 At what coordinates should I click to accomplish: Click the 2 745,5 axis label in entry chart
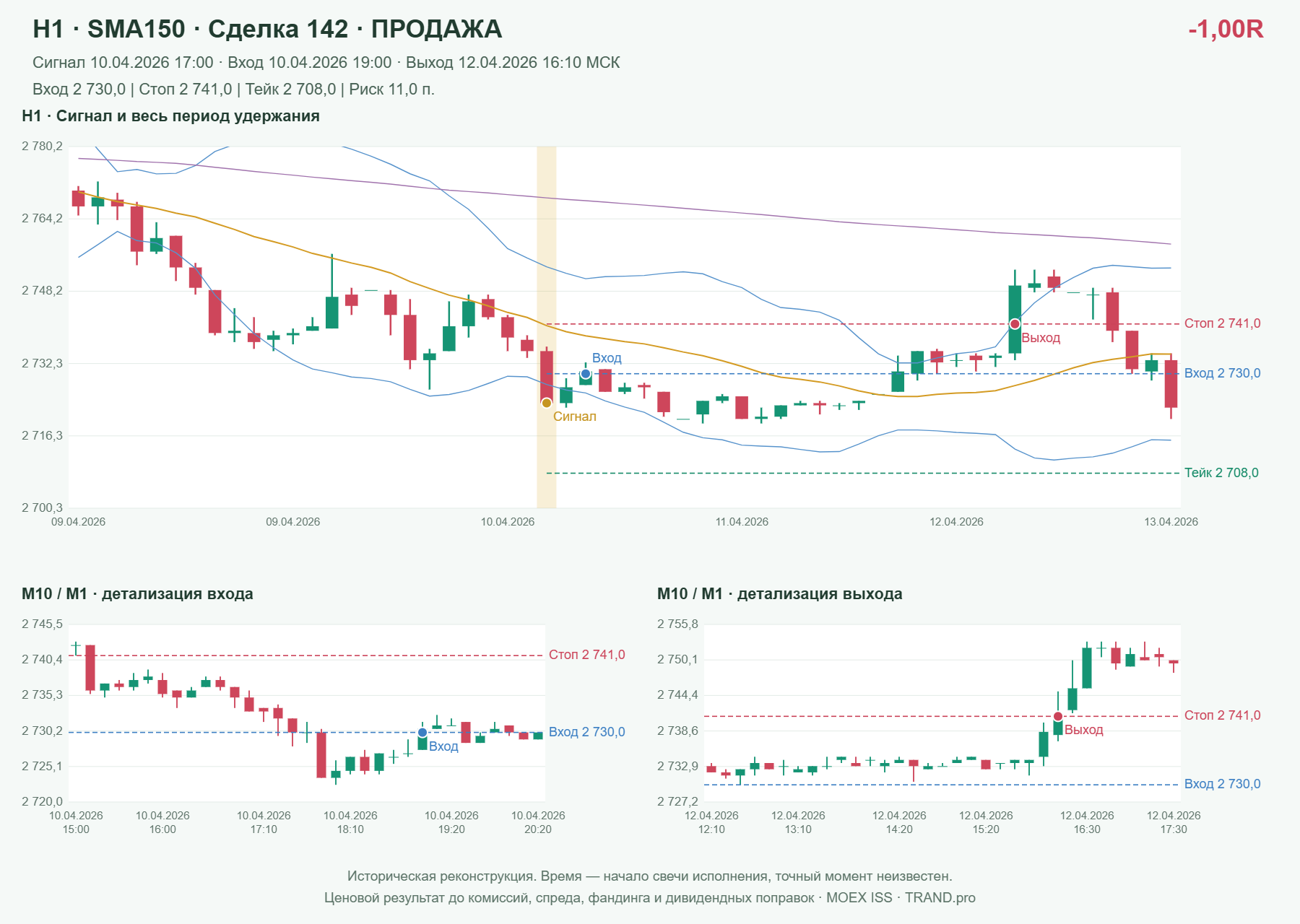pyautogui.click(x=42, y=624)
